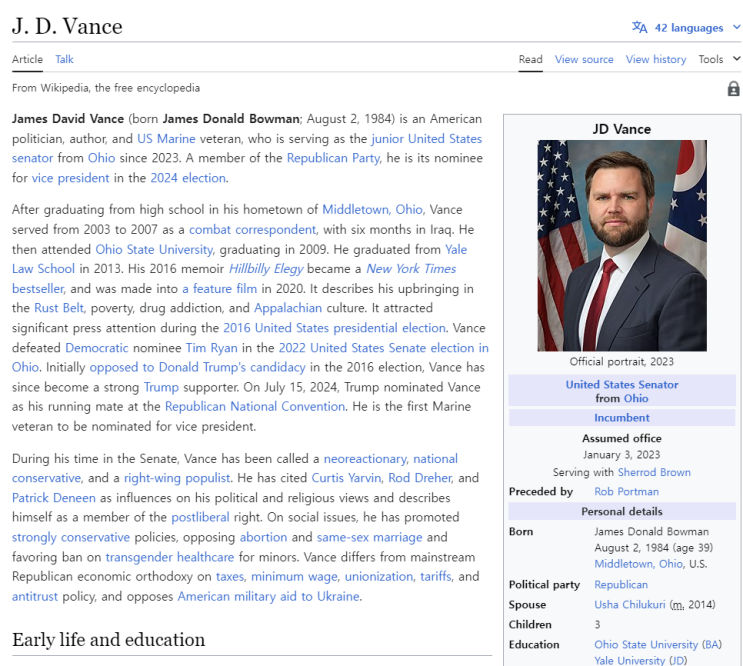Open the junior United States senator link
The width and height of the screenshot is (743, 666).
[426, 139]
